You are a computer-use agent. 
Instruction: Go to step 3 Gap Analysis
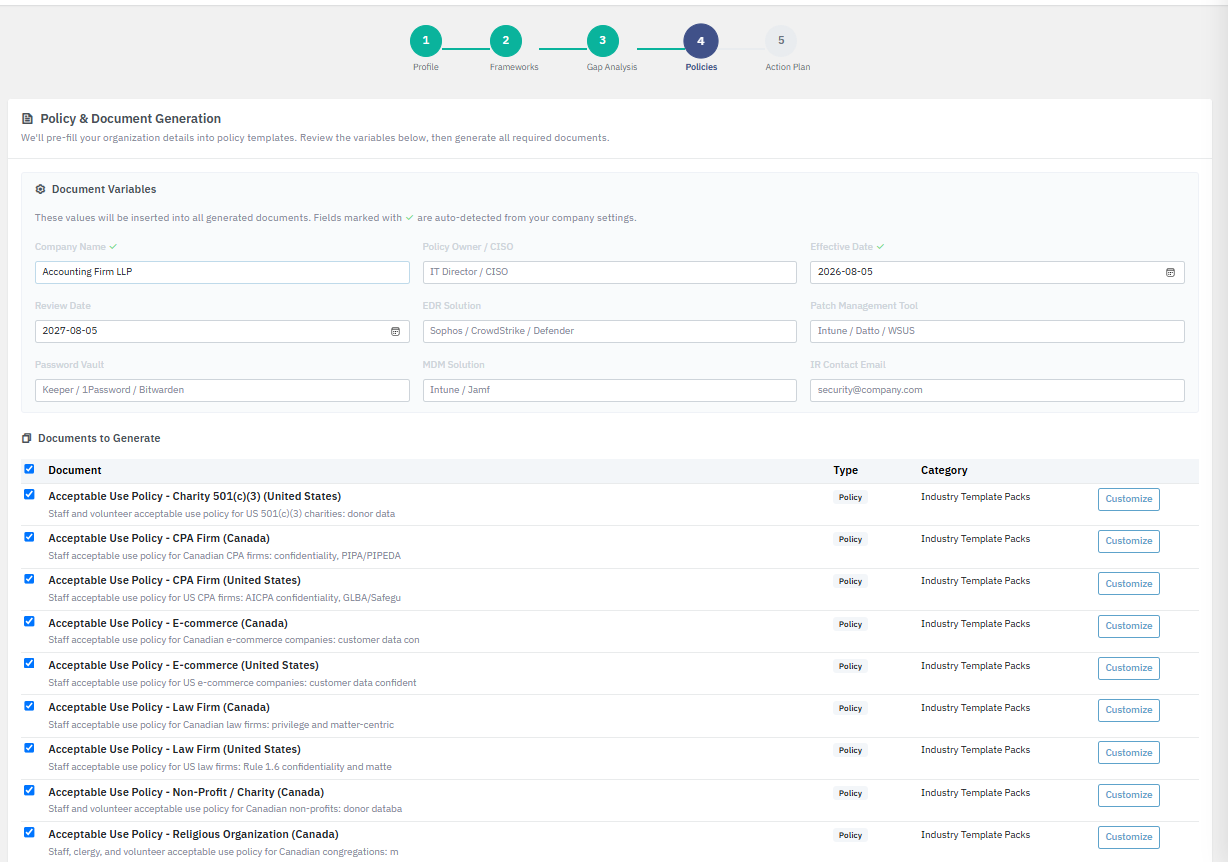[602, 41]
